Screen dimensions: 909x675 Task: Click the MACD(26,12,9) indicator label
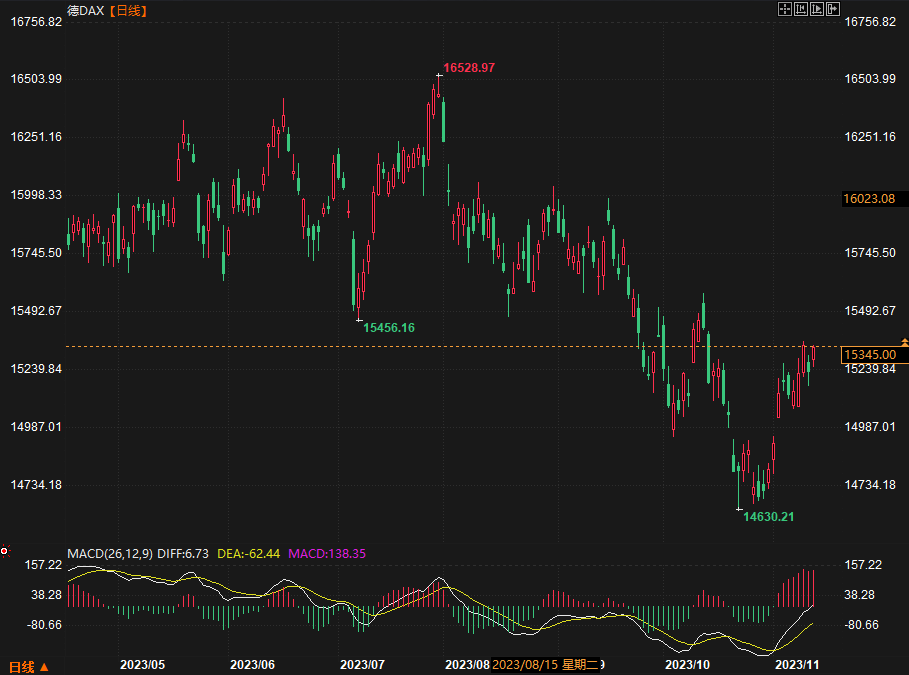click(x=110, y=553)
